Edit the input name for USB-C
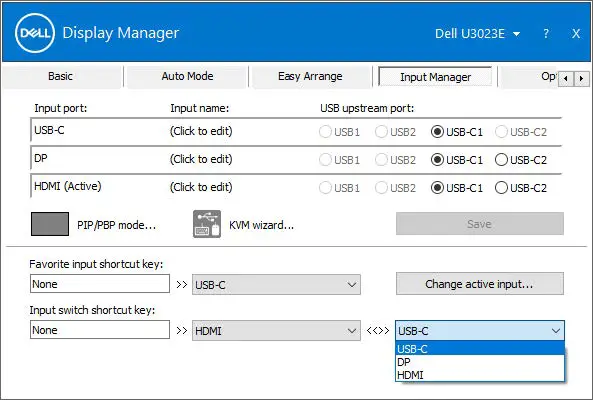 pyautogui.click(x=201, y=131)
